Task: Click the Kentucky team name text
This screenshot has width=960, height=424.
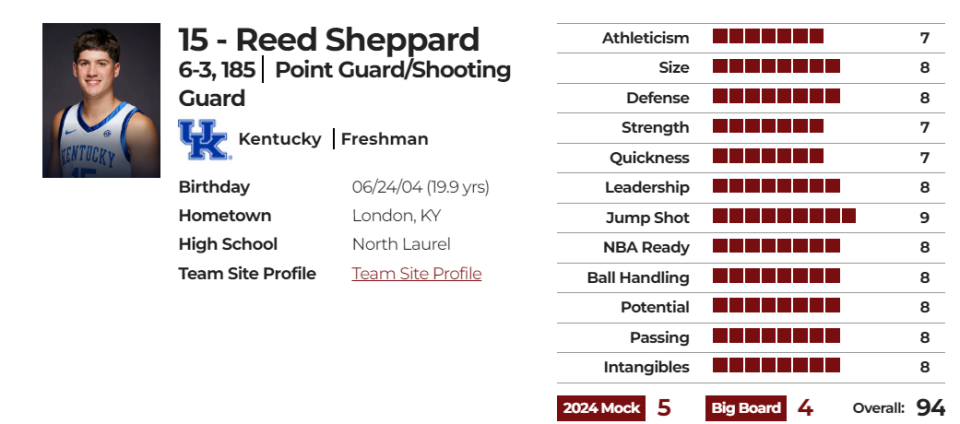Action: pos(280,139)
